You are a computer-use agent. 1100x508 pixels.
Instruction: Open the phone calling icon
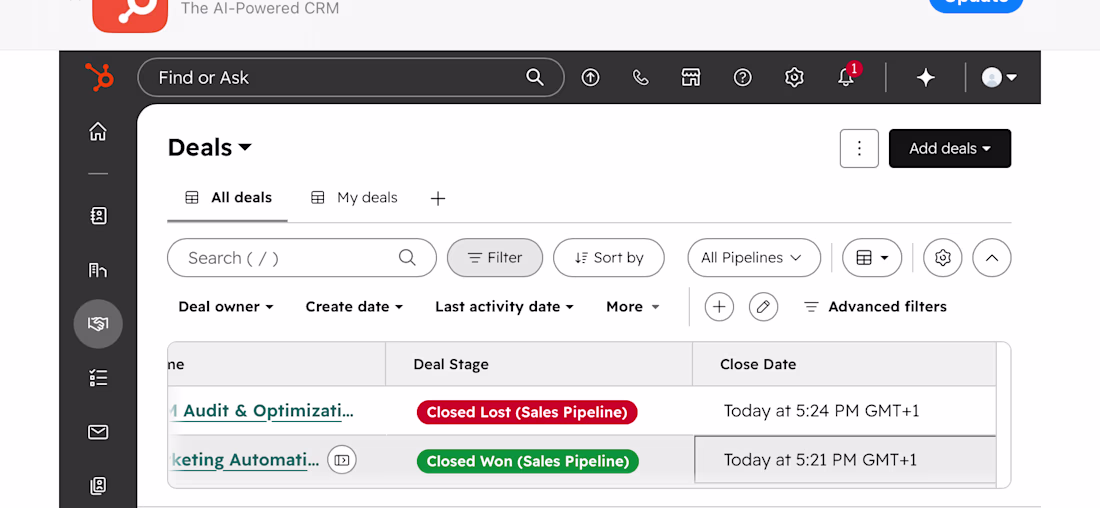click(640, 77)
